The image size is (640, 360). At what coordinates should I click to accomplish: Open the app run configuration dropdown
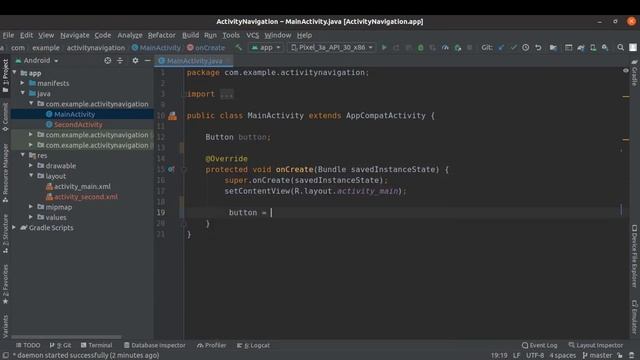266,48
